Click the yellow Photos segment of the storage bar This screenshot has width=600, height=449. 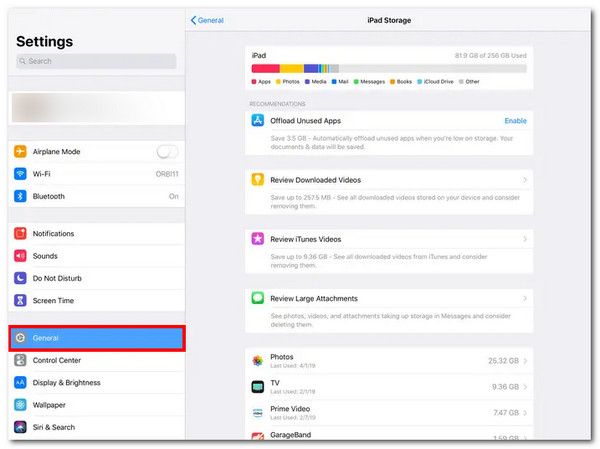pyautogui.click(x=292, y=69)
